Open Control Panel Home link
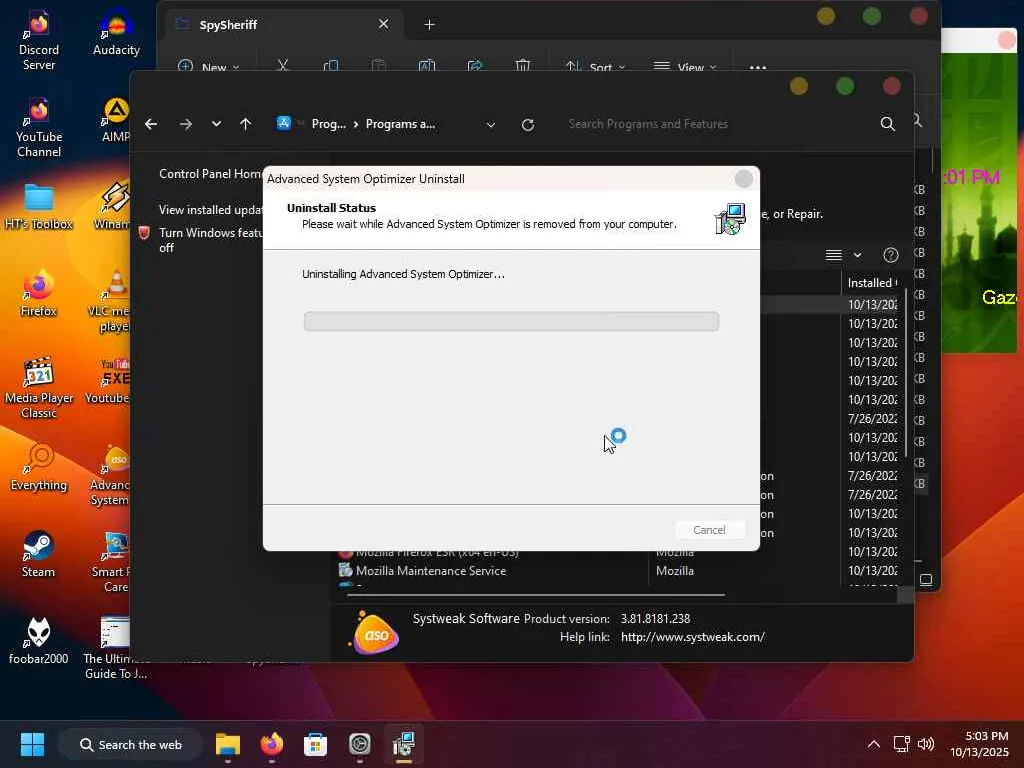 210,174
